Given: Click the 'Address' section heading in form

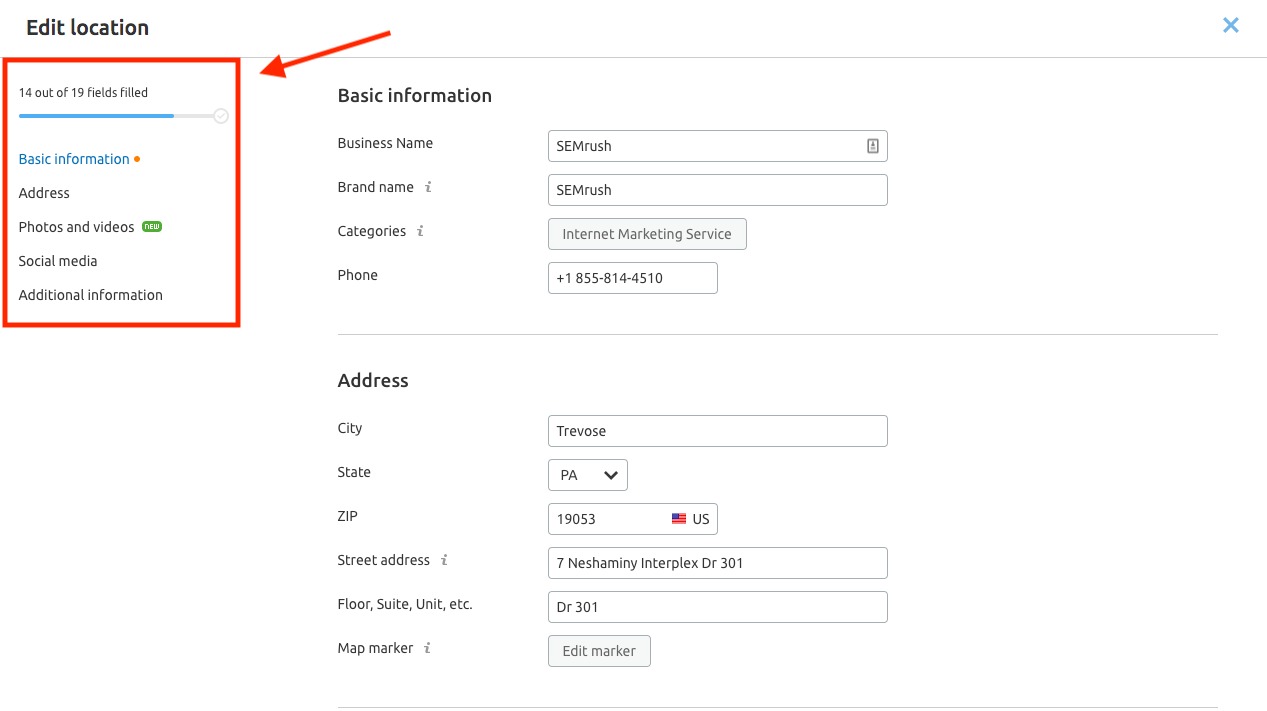Looking at the screenshot, I should (x=373, y=381).
